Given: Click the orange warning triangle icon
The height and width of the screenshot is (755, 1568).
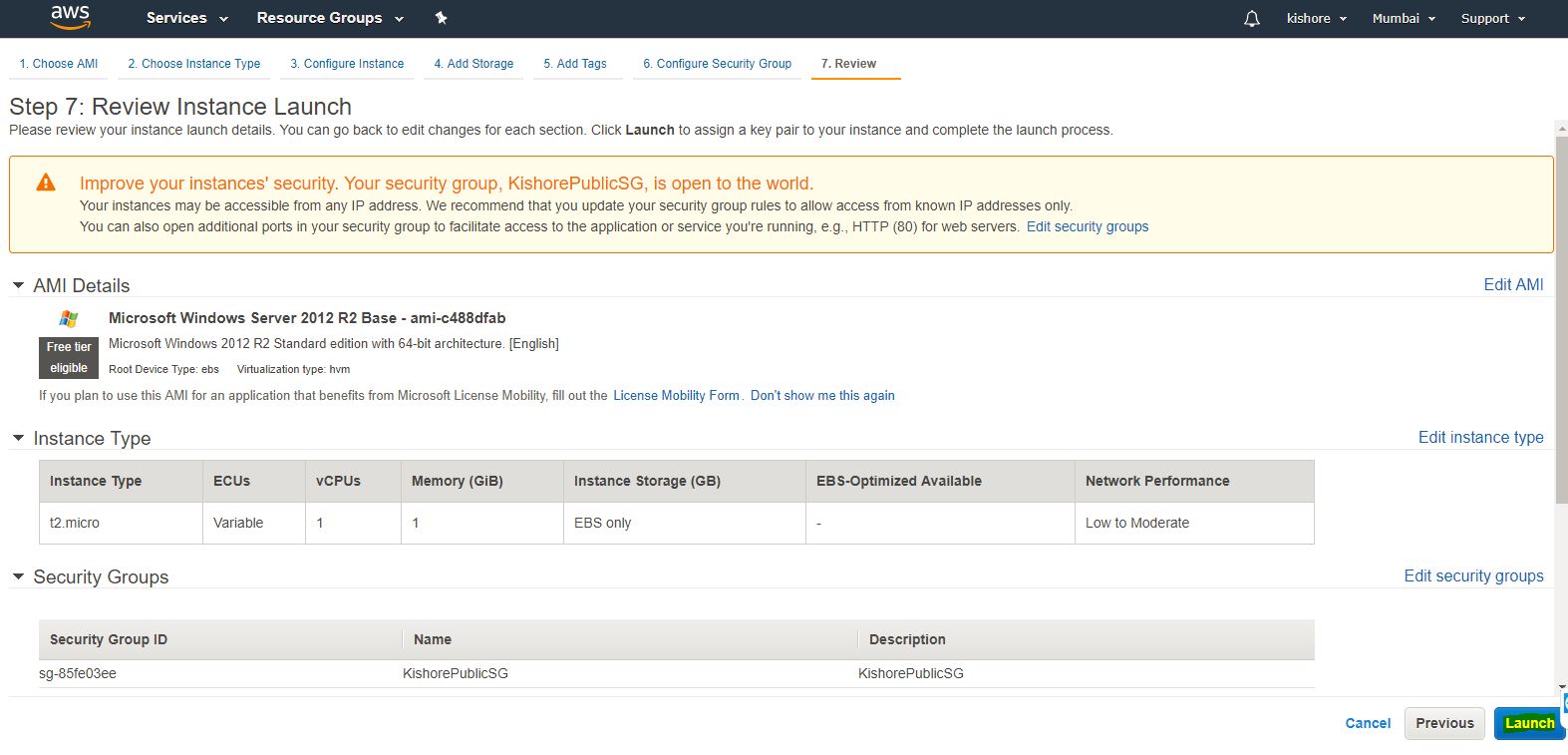Looking at the screenshot, I should pyautogui.click(x=46, y=183).
